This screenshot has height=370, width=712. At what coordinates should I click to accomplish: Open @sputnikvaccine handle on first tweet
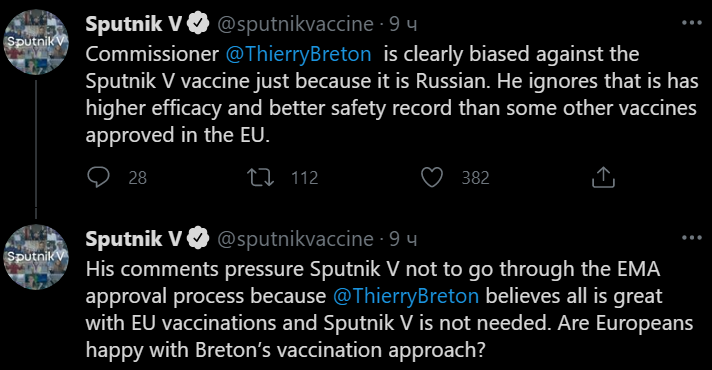click(x=295, y=25)
